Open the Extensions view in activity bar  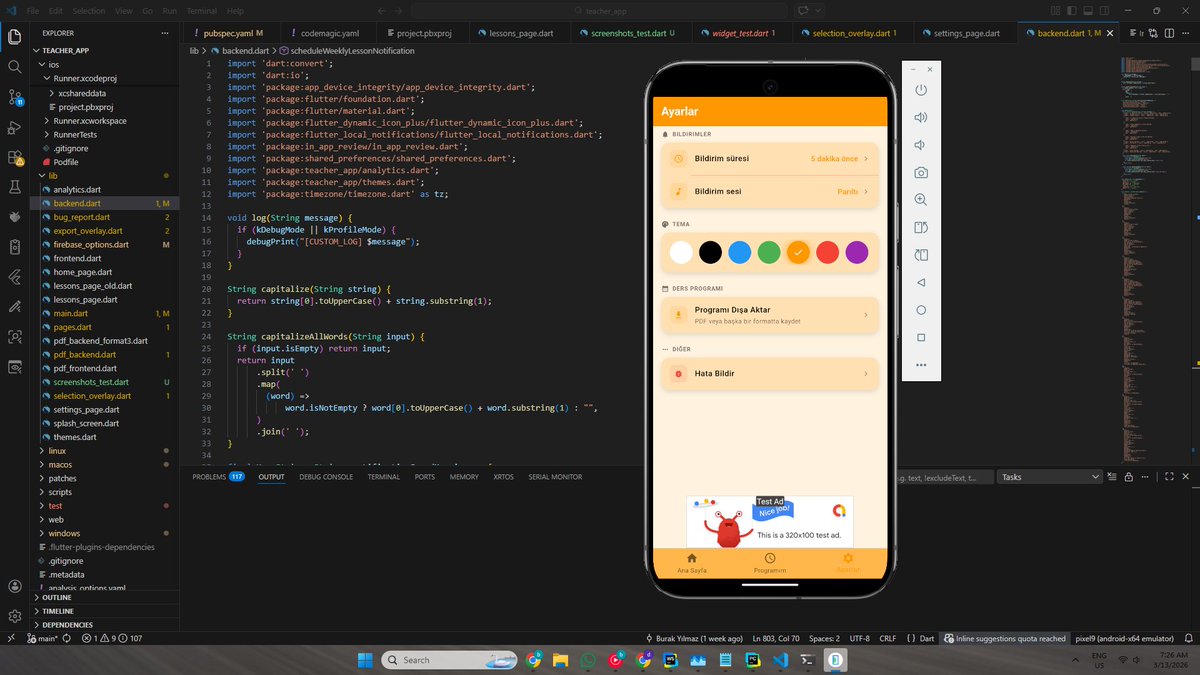[x=14, y=157]
